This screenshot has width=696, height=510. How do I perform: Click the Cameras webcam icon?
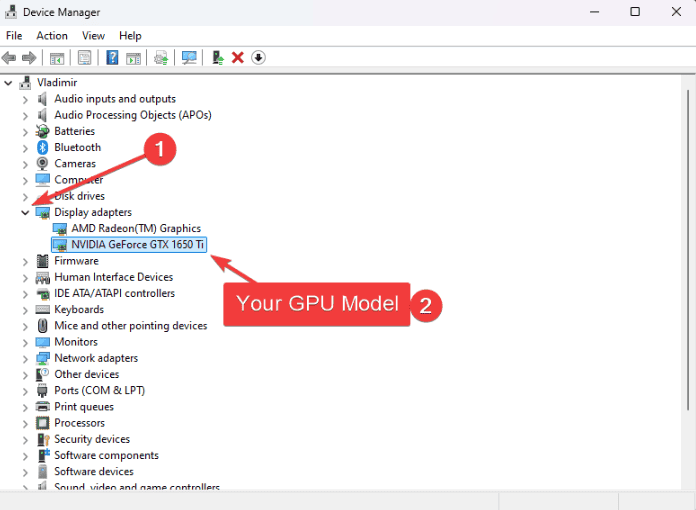(x=42, y=164)
